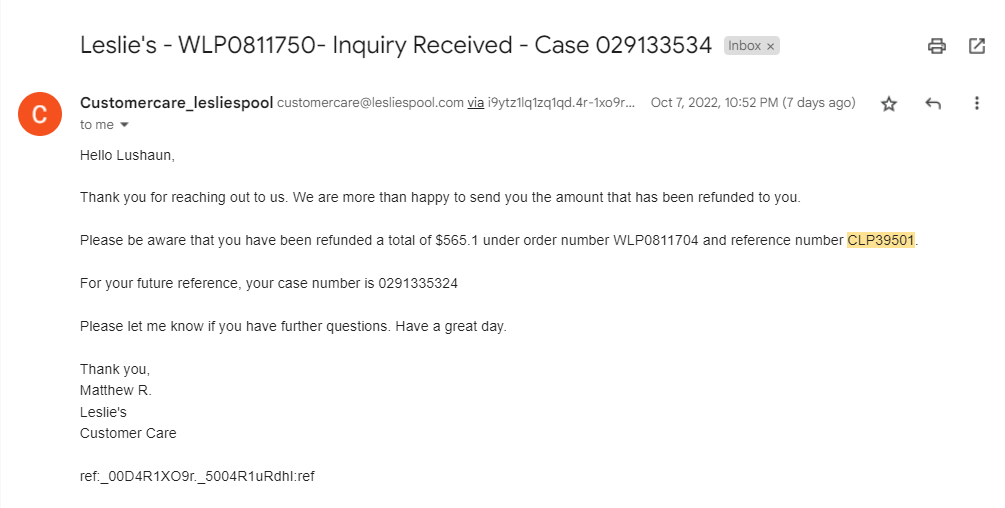
Task: Click the orange C sender avatar
Action: point(40,114)
